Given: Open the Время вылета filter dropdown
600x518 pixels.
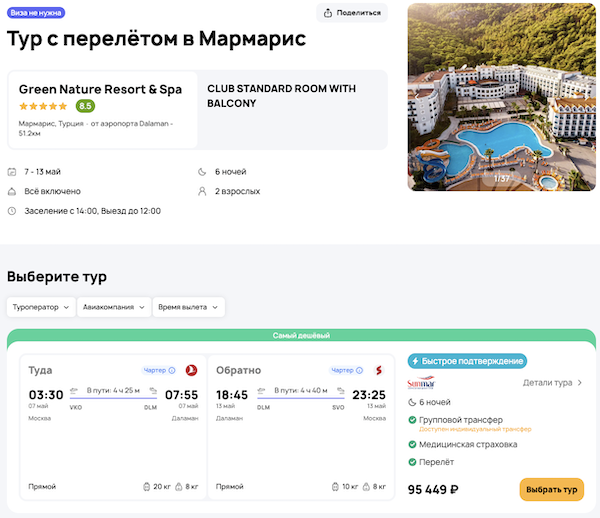Looking at the screenshot, I should (x=189, y=307).
